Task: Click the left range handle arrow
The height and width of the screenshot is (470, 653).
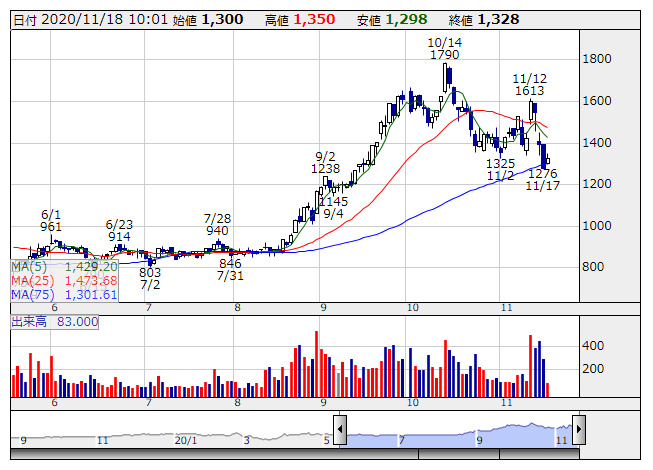Action: (x=340, y=429)
